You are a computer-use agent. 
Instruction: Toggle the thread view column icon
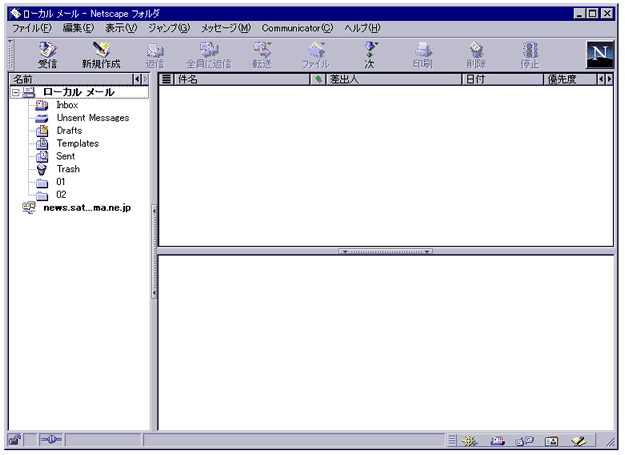click(x=167, y=79)
